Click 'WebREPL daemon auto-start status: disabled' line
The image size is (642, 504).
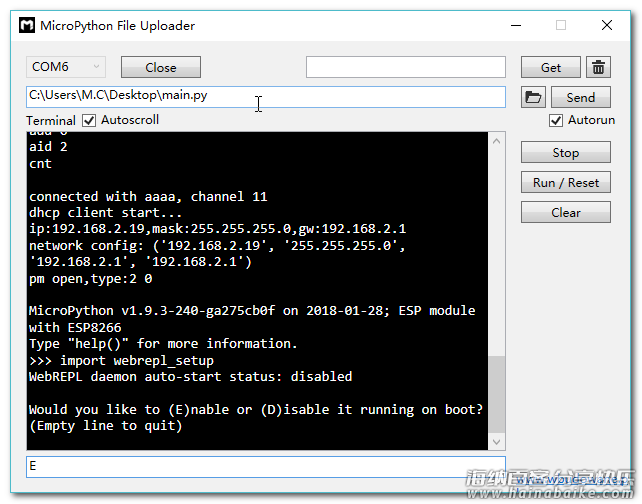(190, 377)
